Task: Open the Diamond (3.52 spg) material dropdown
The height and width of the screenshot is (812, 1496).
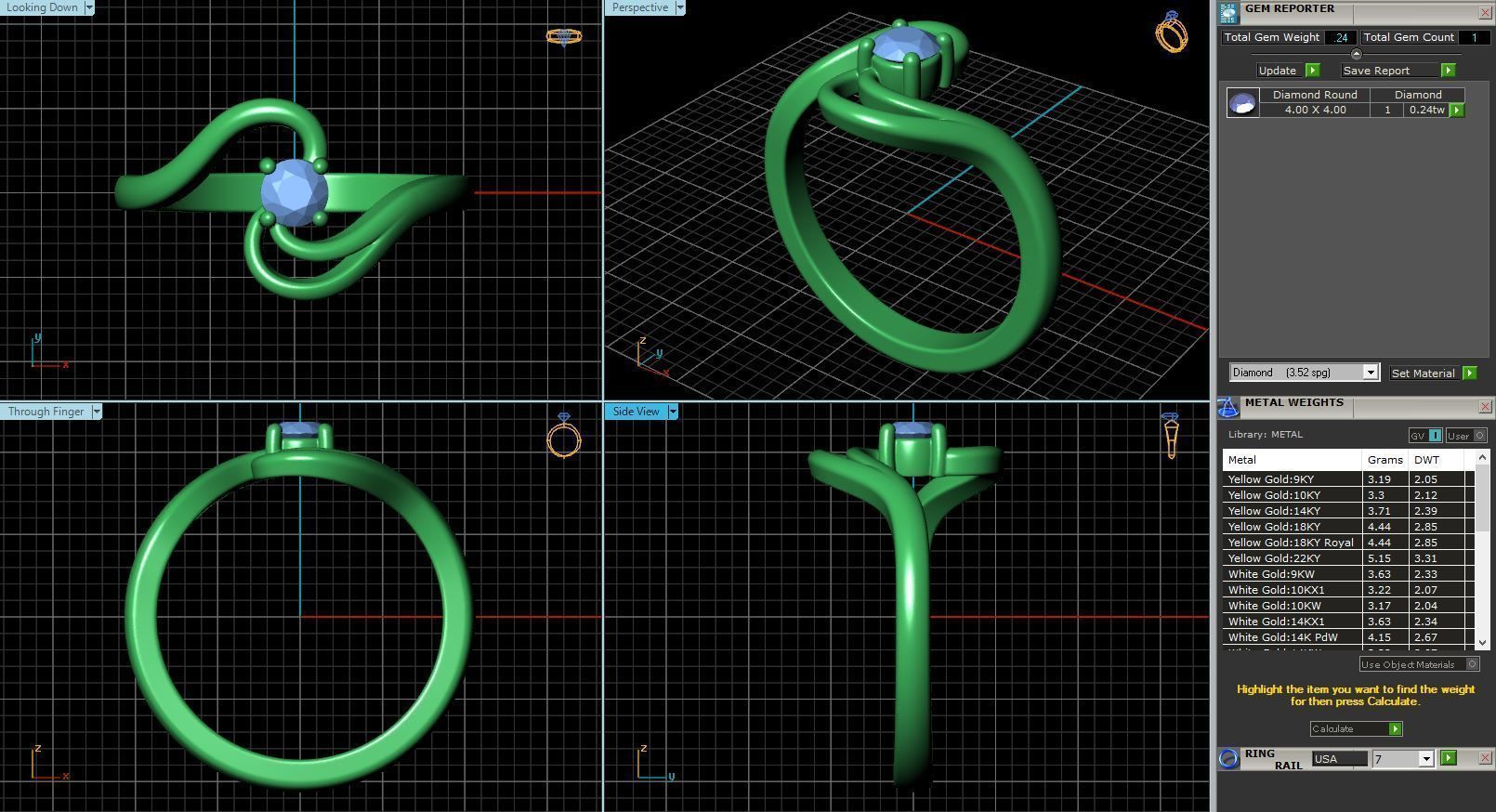Action: (1370, 373)
